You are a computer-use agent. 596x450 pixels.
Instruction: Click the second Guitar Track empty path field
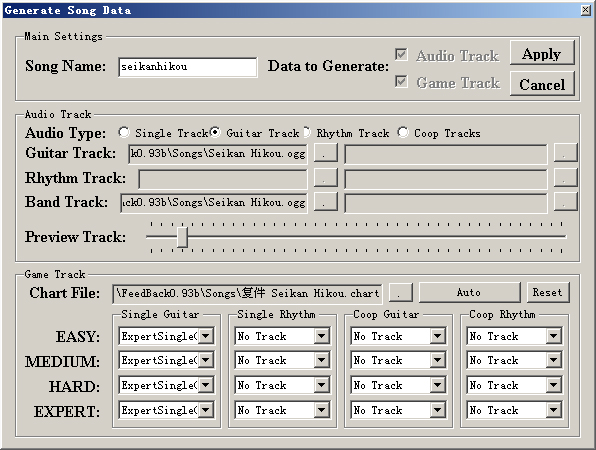(446, 154)
